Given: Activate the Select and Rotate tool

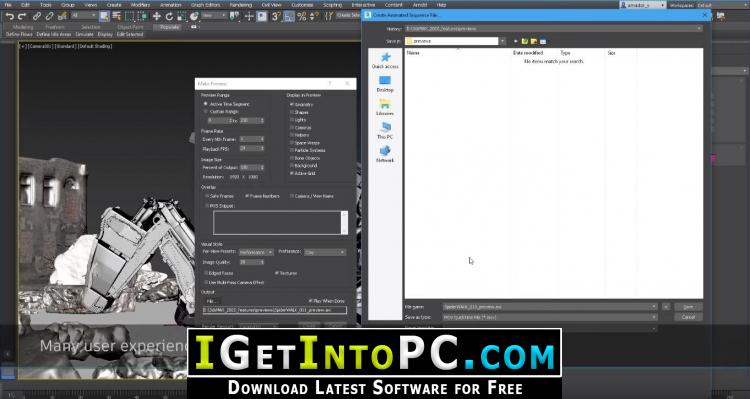Looking at the screenshot, I should click(x=169, y=16).
